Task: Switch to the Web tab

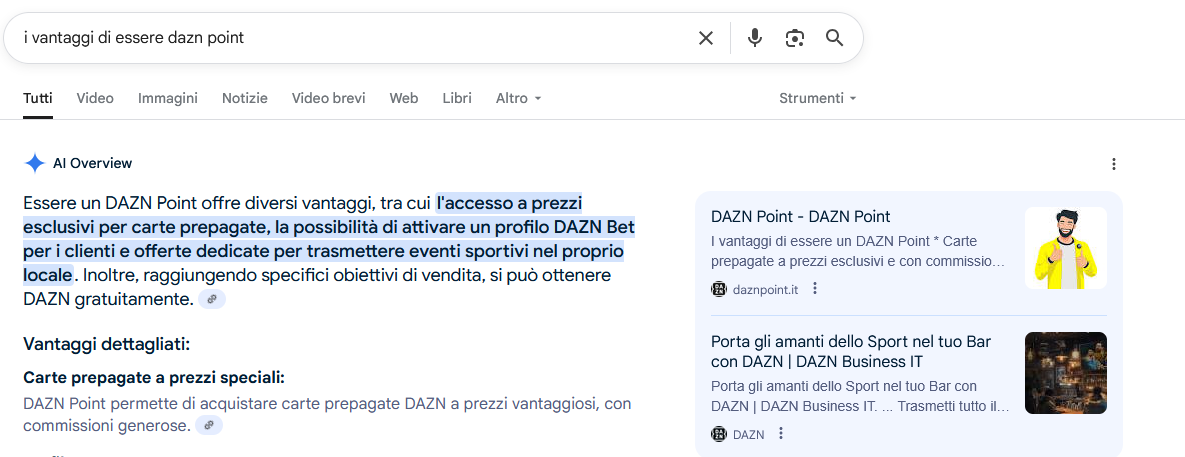Action: coord(404,98)
